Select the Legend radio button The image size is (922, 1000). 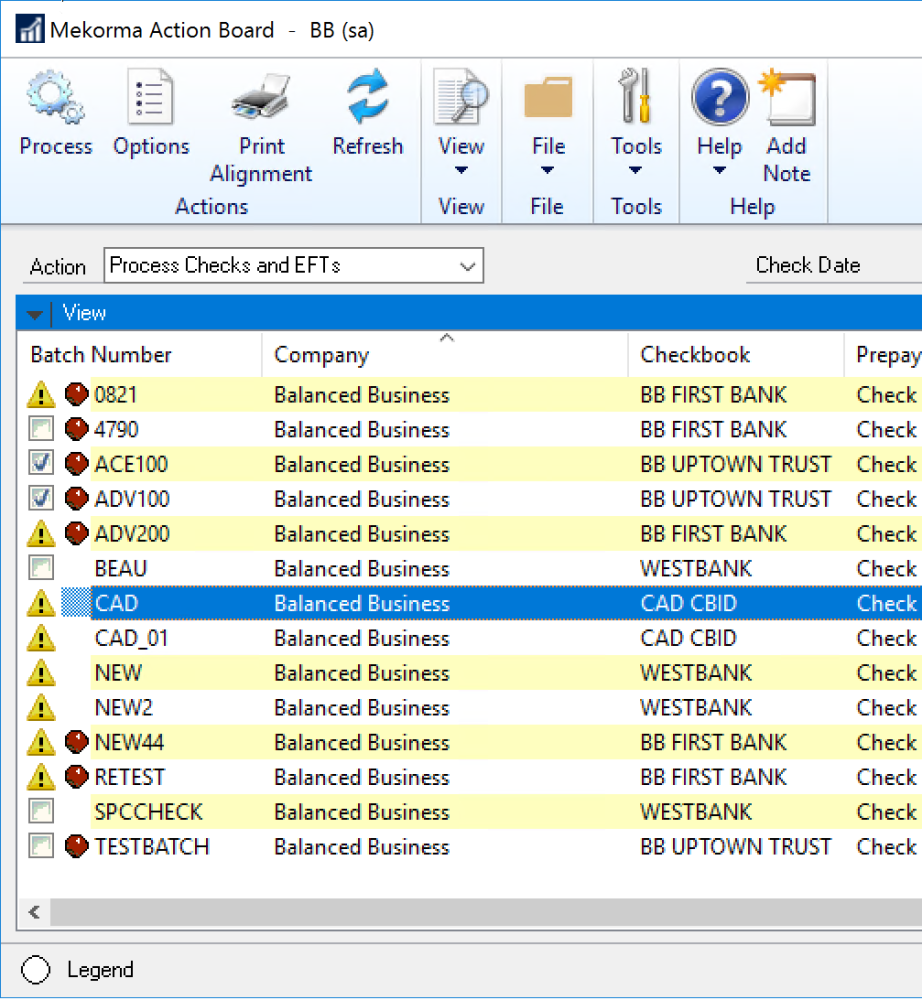[x=36, y=970]
